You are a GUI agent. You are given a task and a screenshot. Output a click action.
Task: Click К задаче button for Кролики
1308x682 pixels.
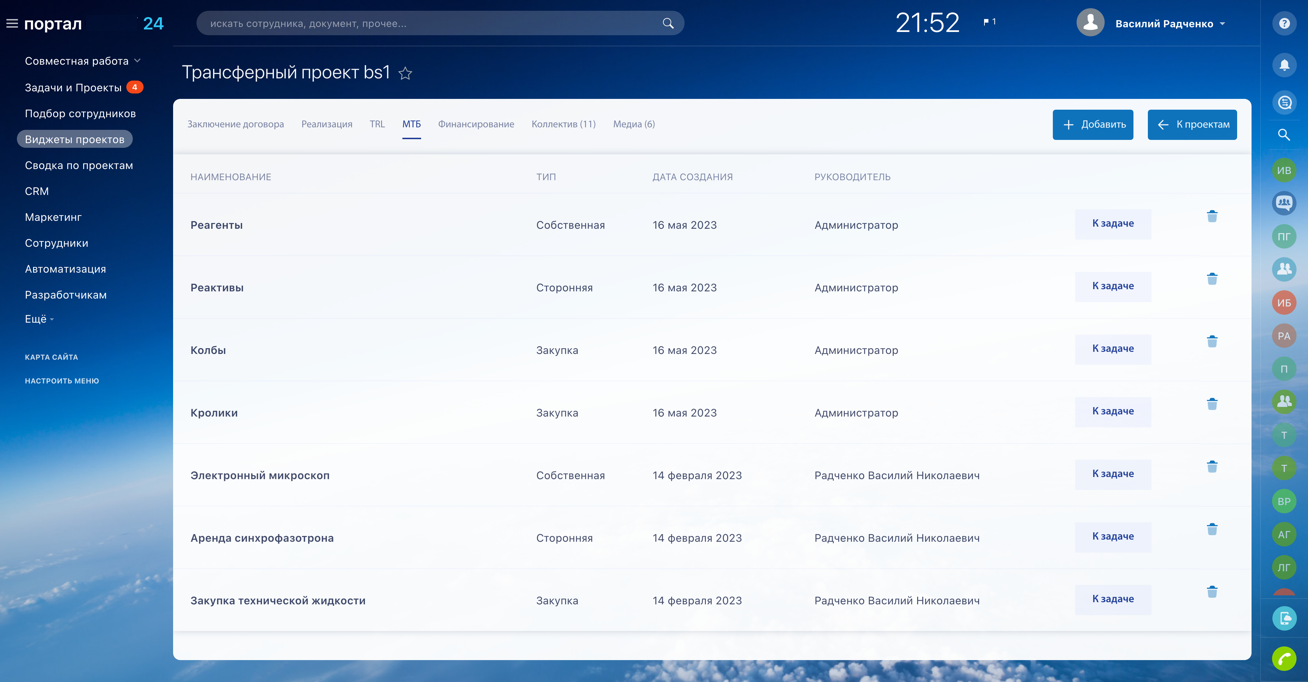(x=1113, y=411)
